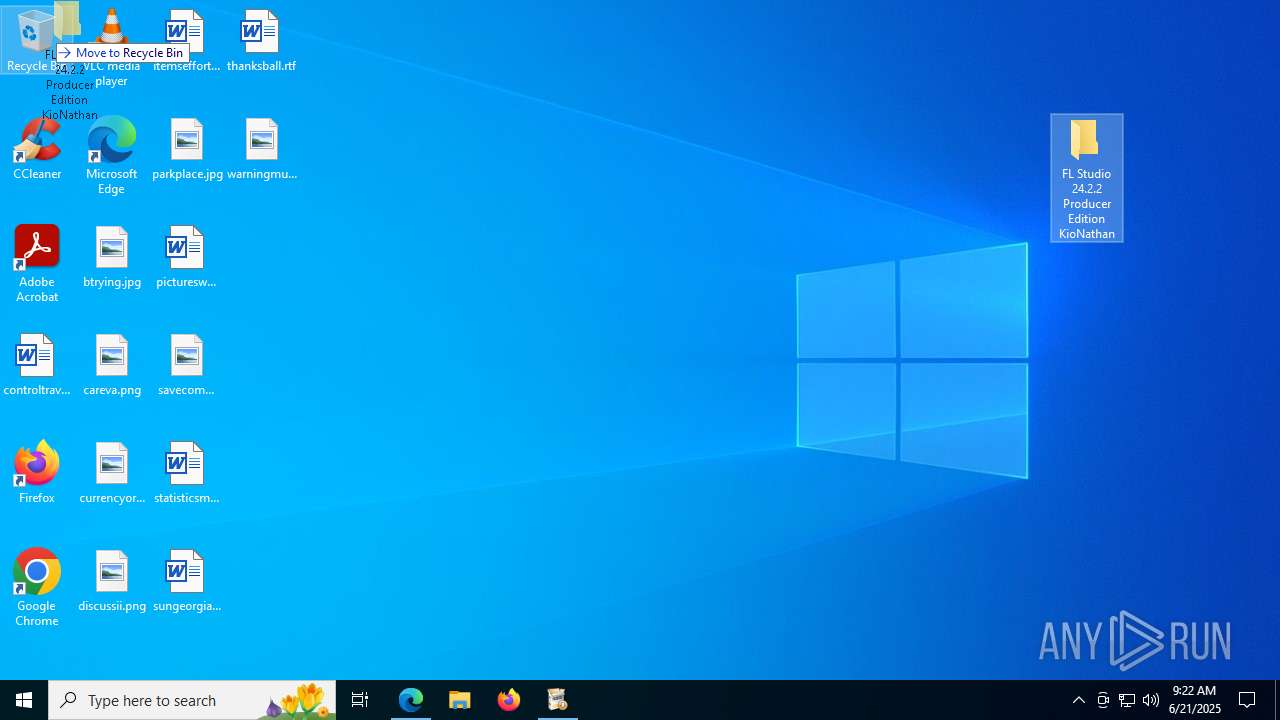The height and width of the screenshot is (720, 1280).
Task: Click the Show desktop sliver
Action: [1277, 700]
